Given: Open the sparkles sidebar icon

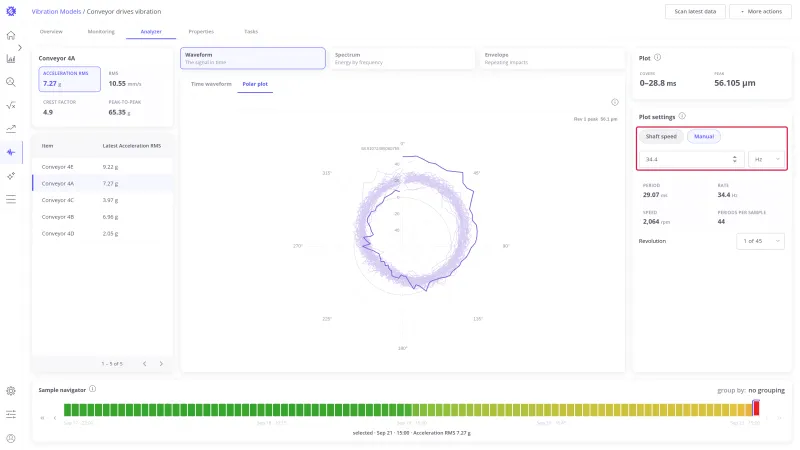Looking at the screenshot, I should pyautogui.click(x=11, y=176).
